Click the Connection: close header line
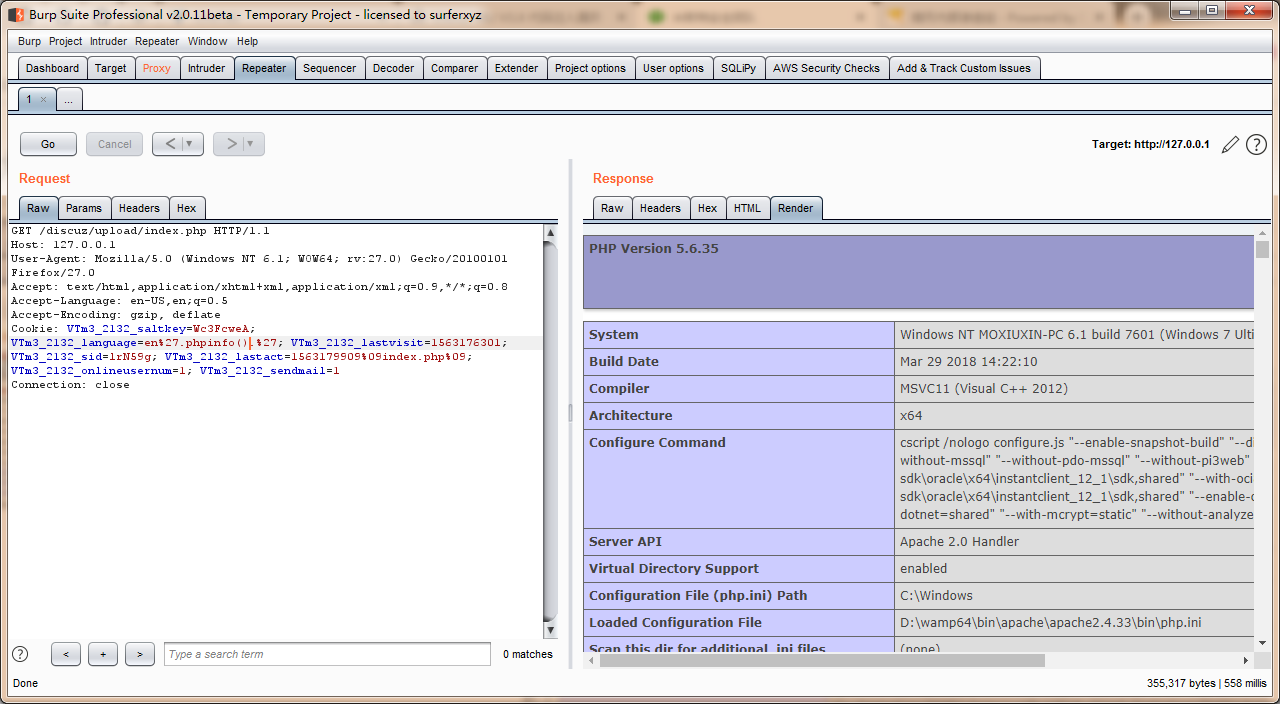Viewport: 1280px width, 704px height. point(70,384)
